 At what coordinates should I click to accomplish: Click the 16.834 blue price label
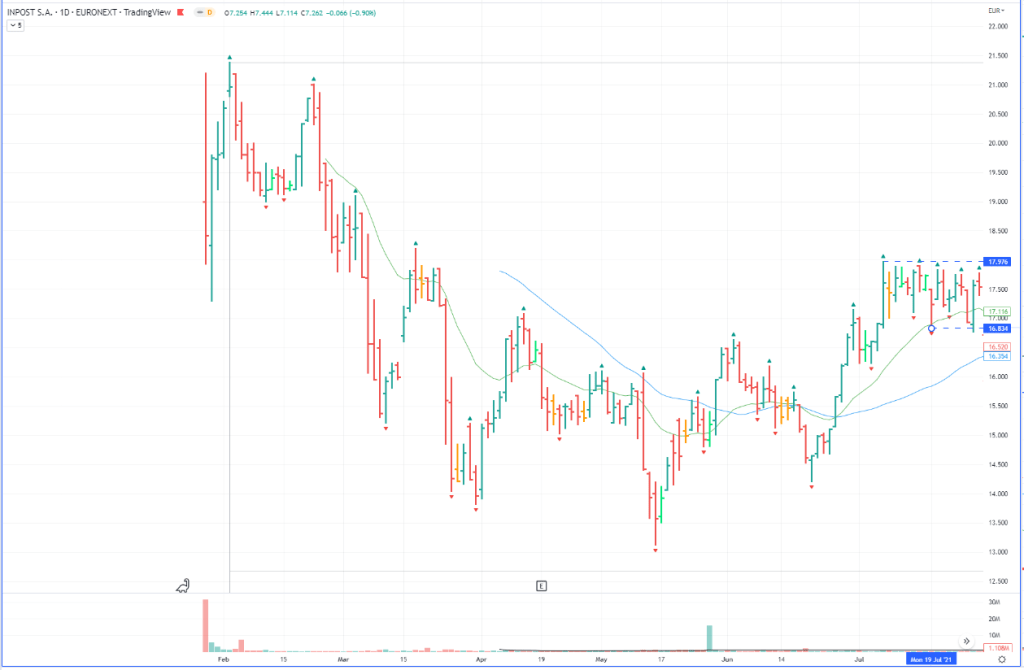(x=997, y=327)
